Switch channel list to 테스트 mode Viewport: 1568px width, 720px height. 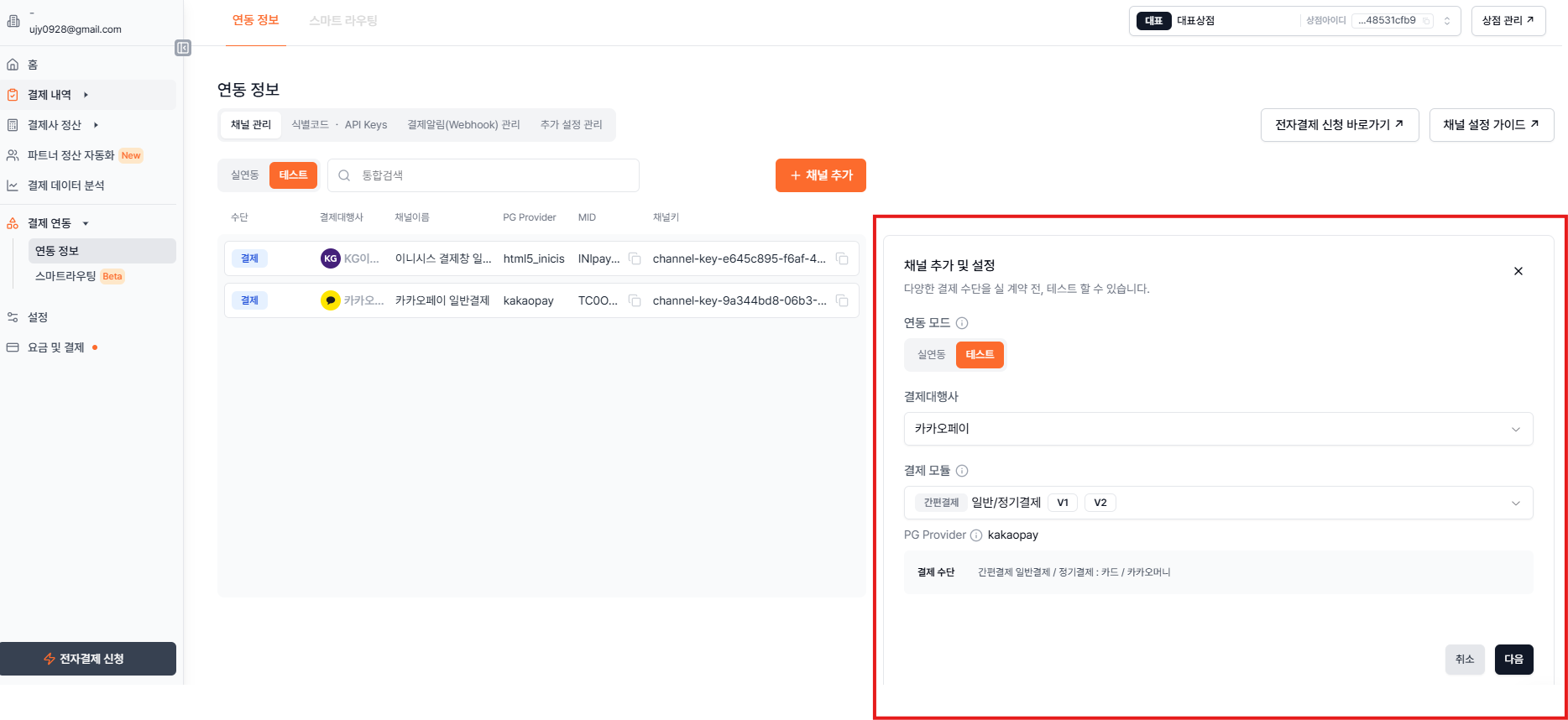293,175
